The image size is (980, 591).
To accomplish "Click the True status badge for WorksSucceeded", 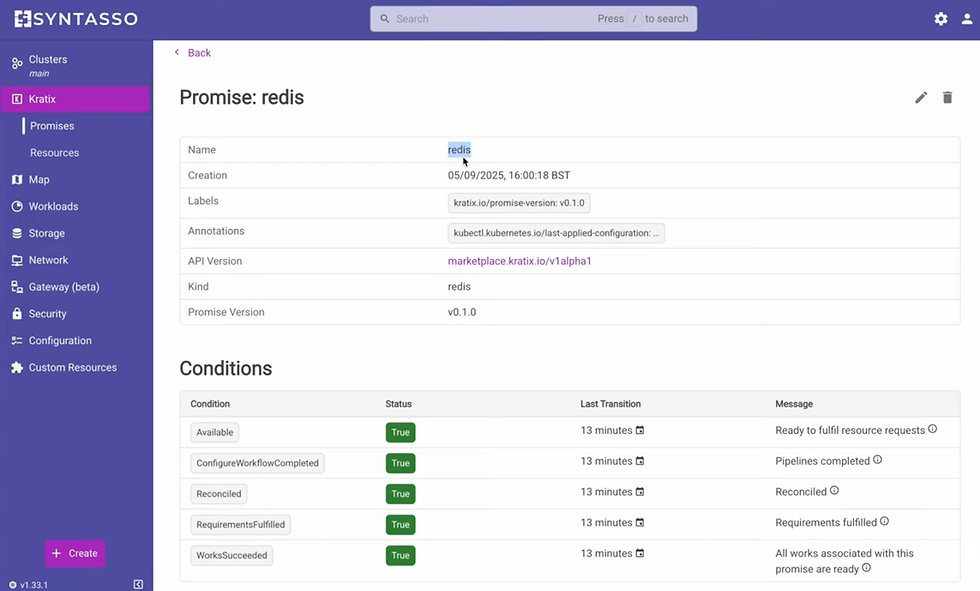I will [x=401, y=555].
